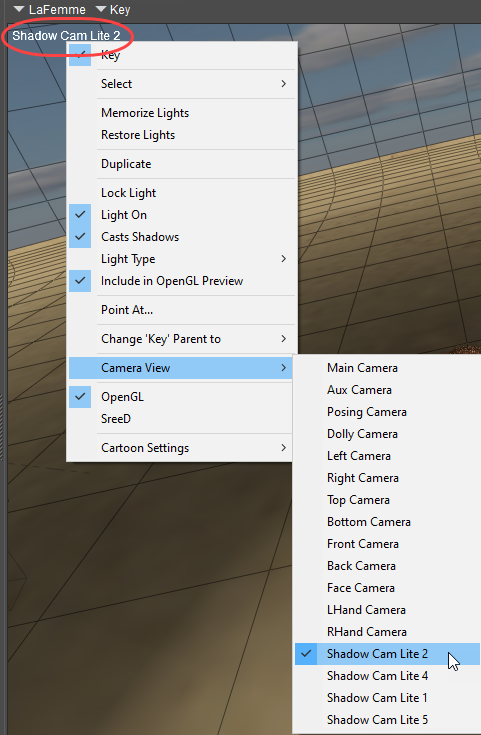Choose Memorize Lights
481x735 pixels.
pos(145,113)
